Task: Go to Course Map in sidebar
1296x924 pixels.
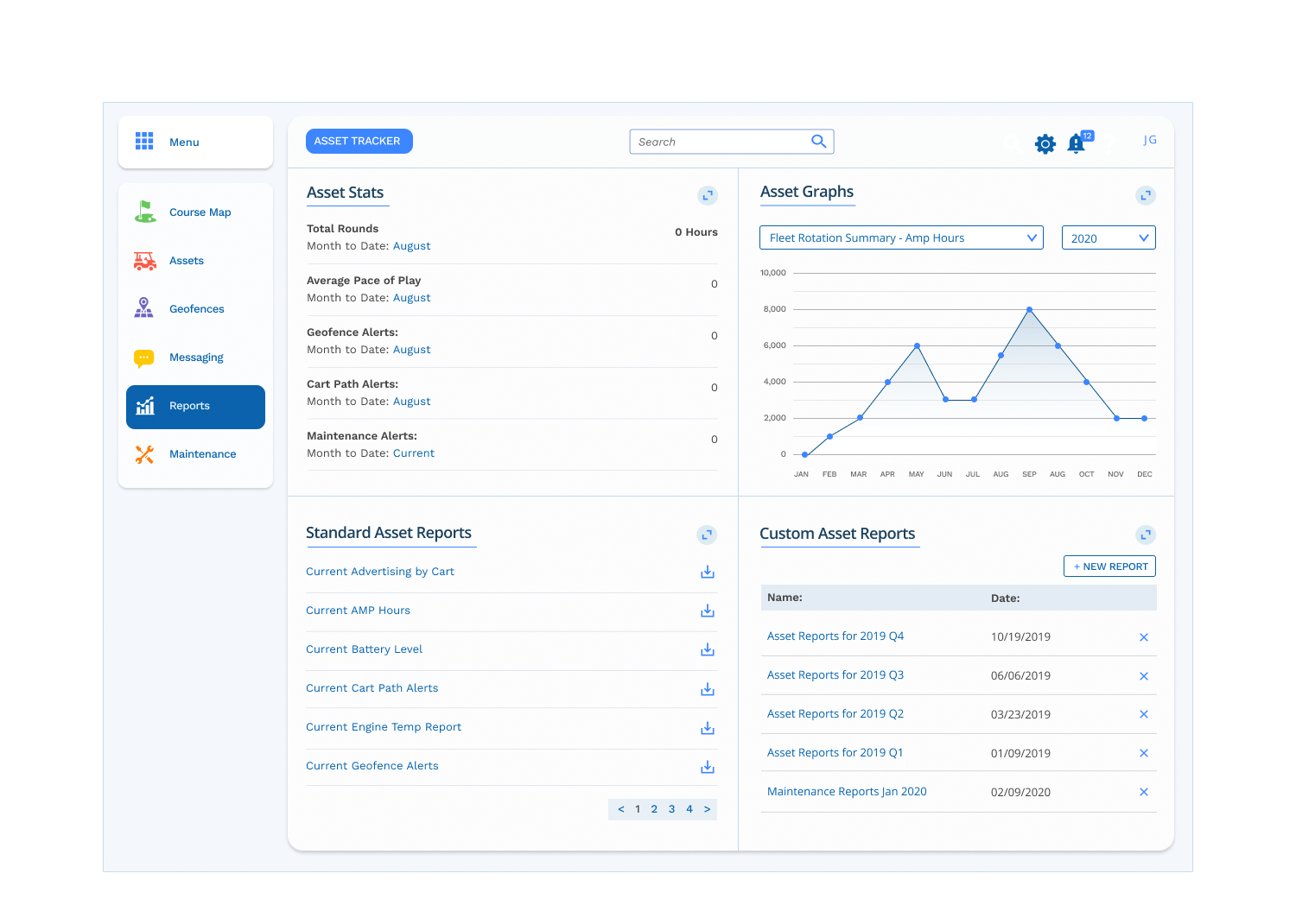Action: tap(200, 212)
